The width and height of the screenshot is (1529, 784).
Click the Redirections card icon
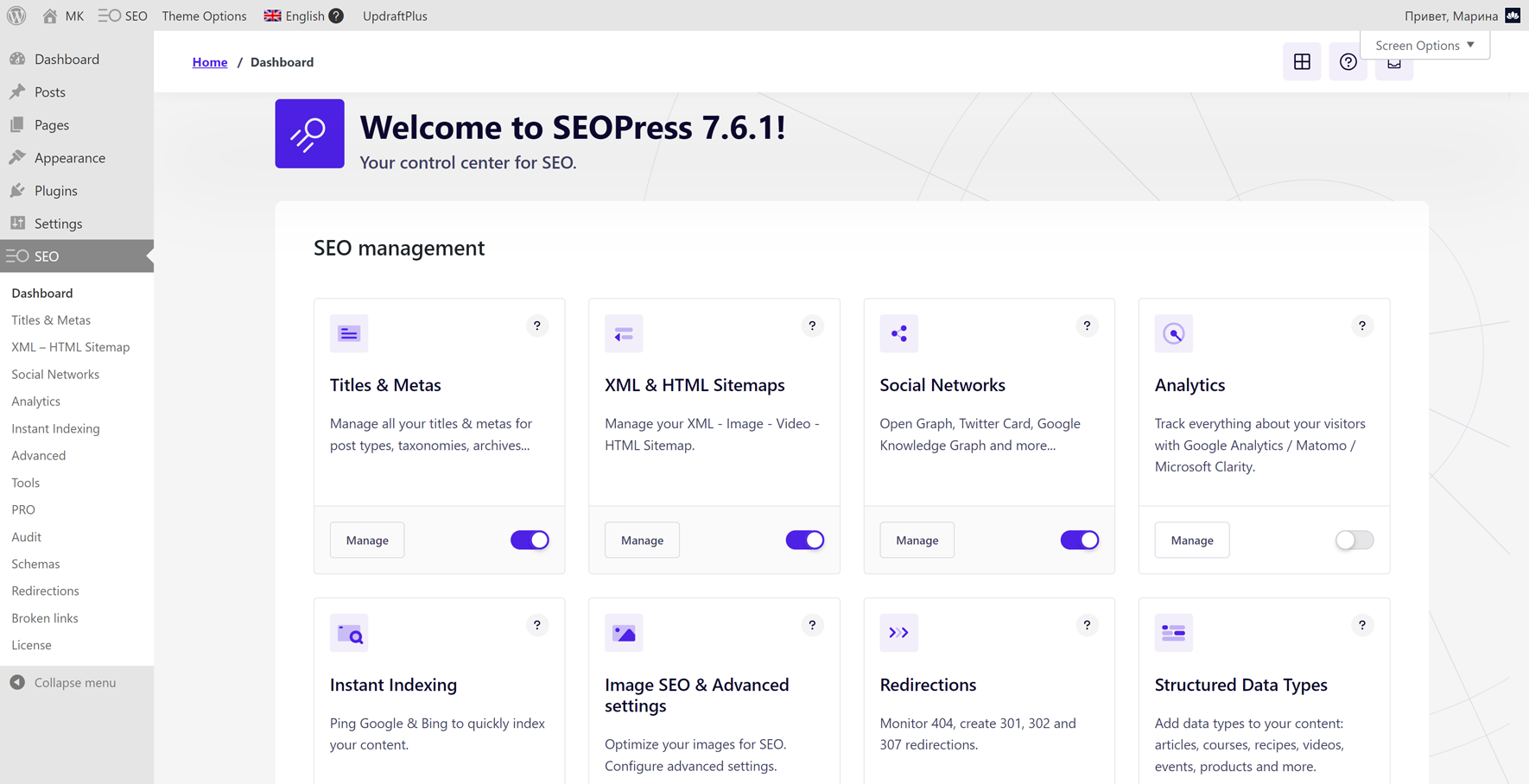click(x=898, y=633)
